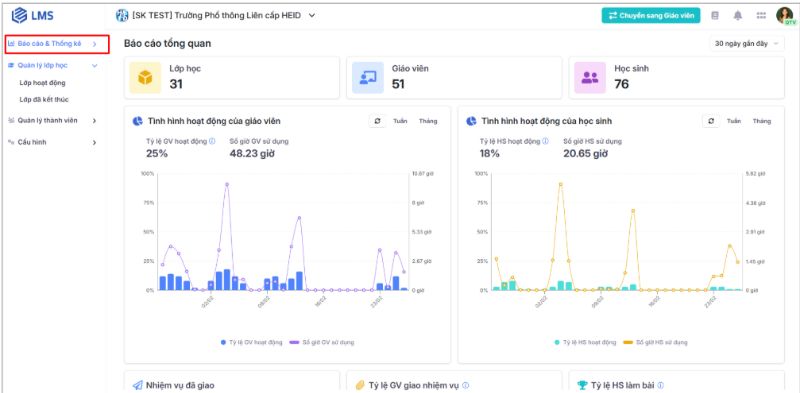Viewport: 800px width, 393px height.
Task: Refresh the student activity chart
Action: [x=711, y=121]
